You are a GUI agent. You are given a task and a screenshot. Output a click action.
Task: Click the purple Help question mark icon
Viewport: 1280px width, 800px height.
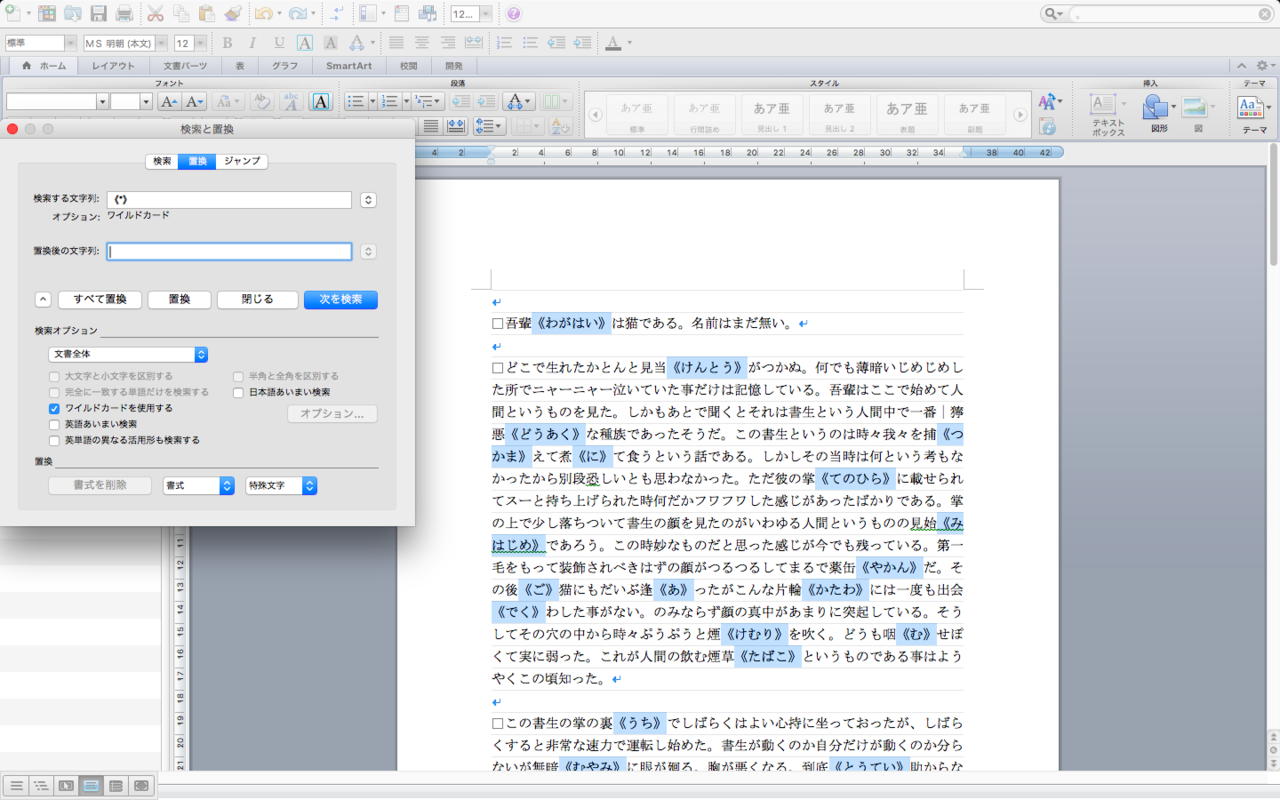click(514, 14)
